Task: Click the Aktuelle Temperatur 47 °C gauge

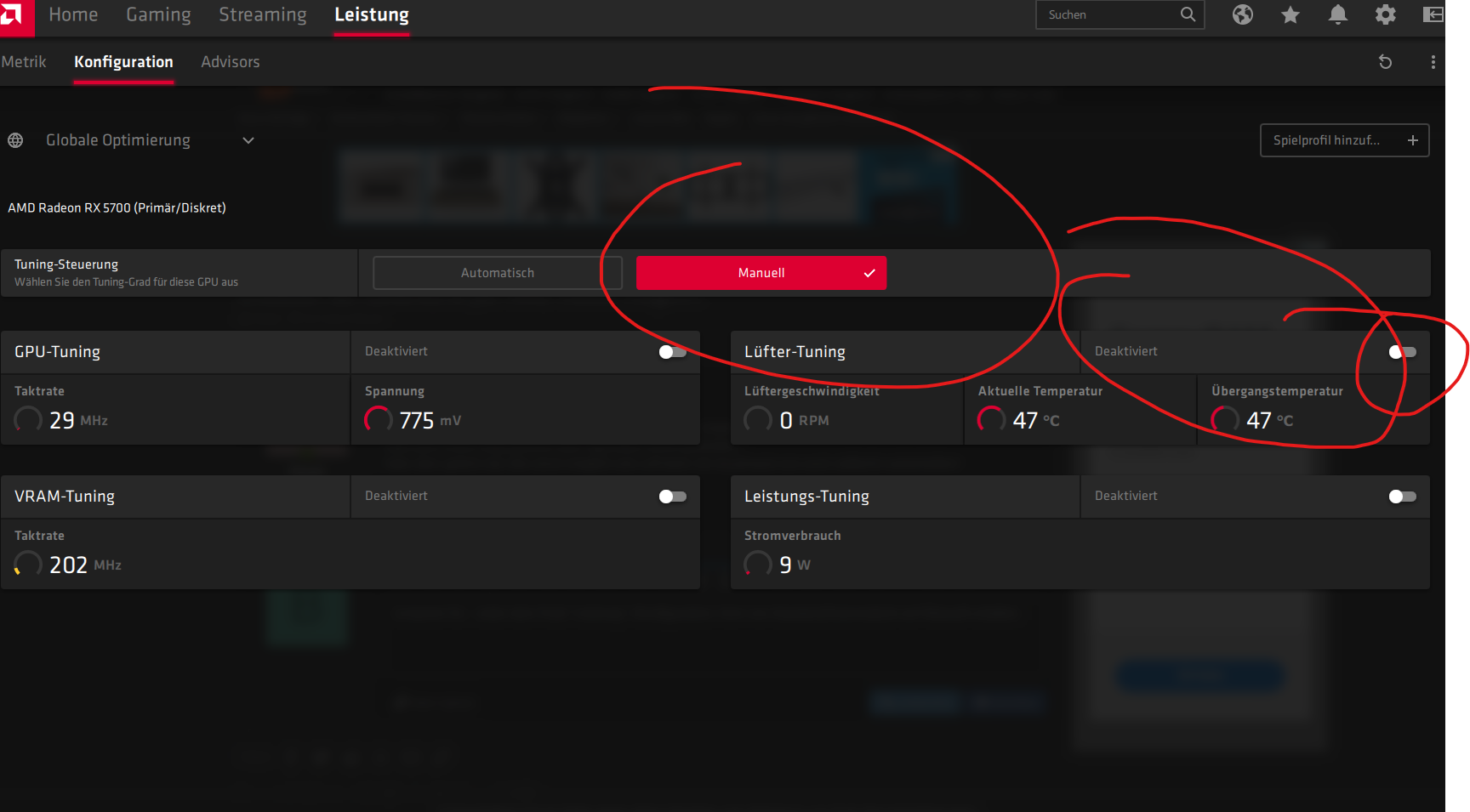Action: pyautogui.click(x=992, y=419)
